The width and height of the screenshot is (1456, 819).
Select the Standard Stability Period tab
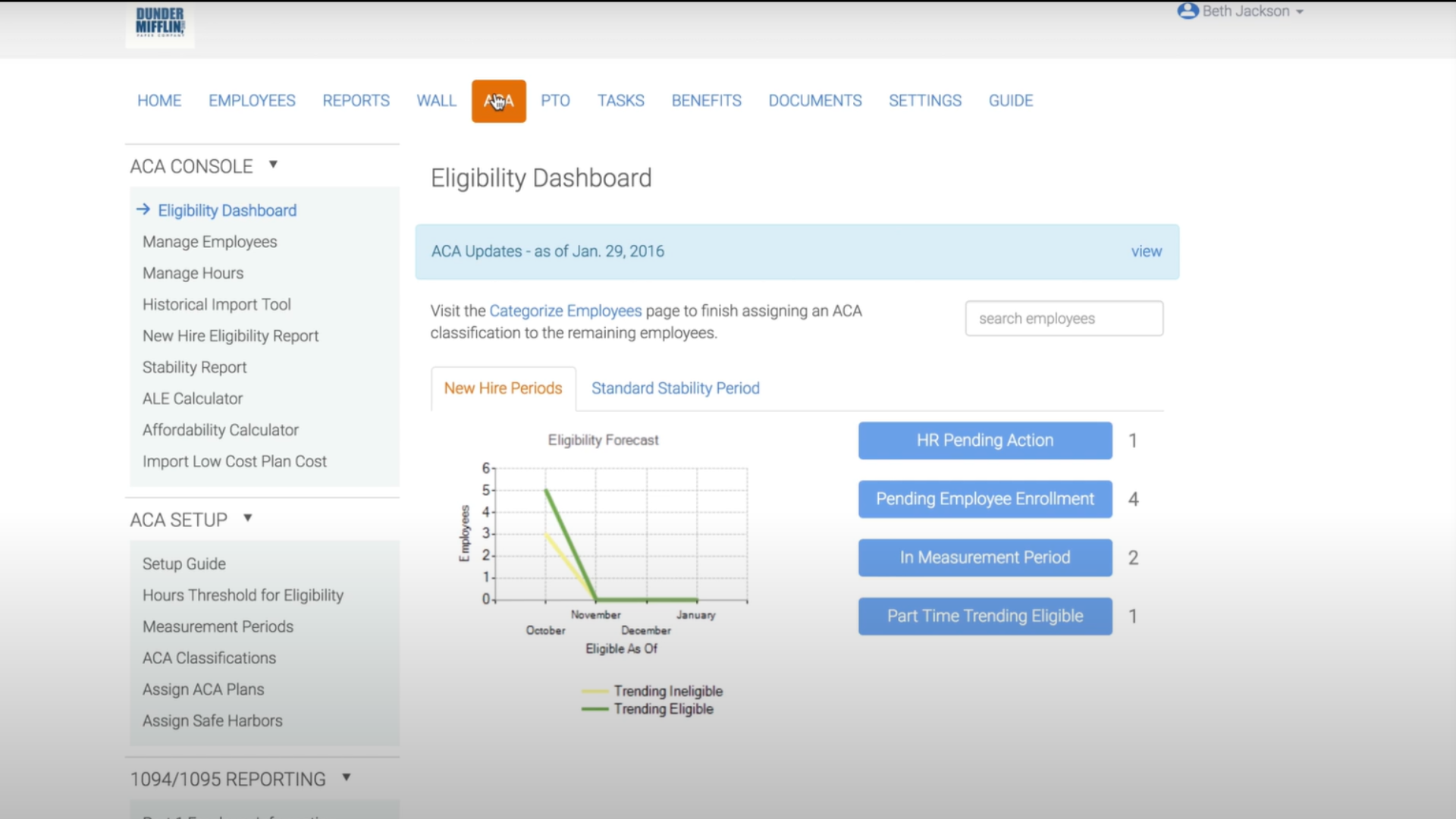tap(676, 388)
